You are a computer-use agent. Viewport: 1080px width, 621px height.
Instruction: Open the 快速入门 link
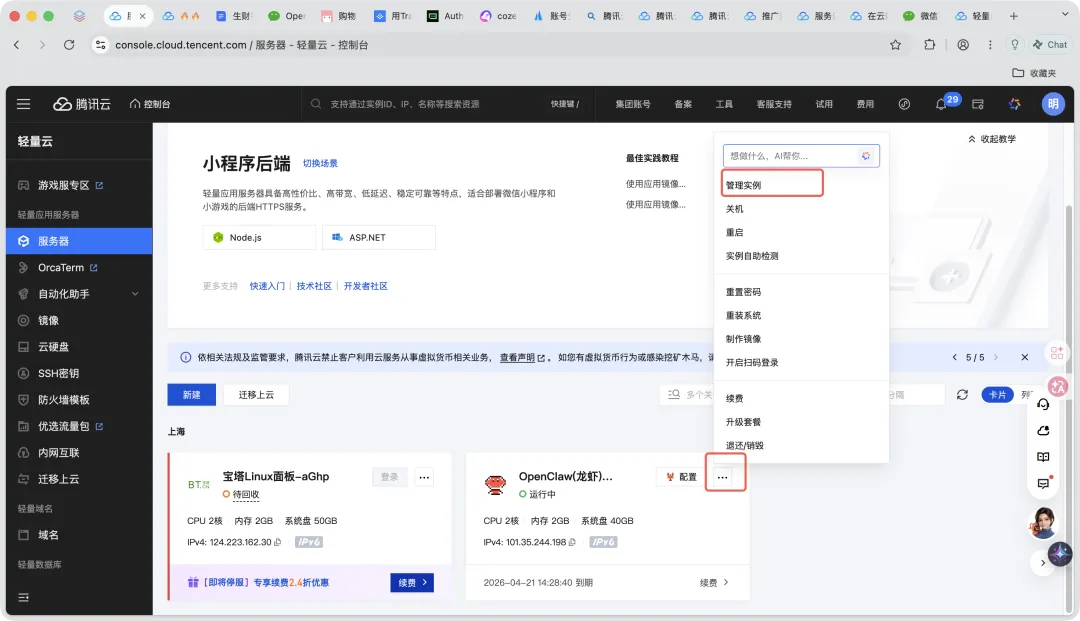click(267, 286)
